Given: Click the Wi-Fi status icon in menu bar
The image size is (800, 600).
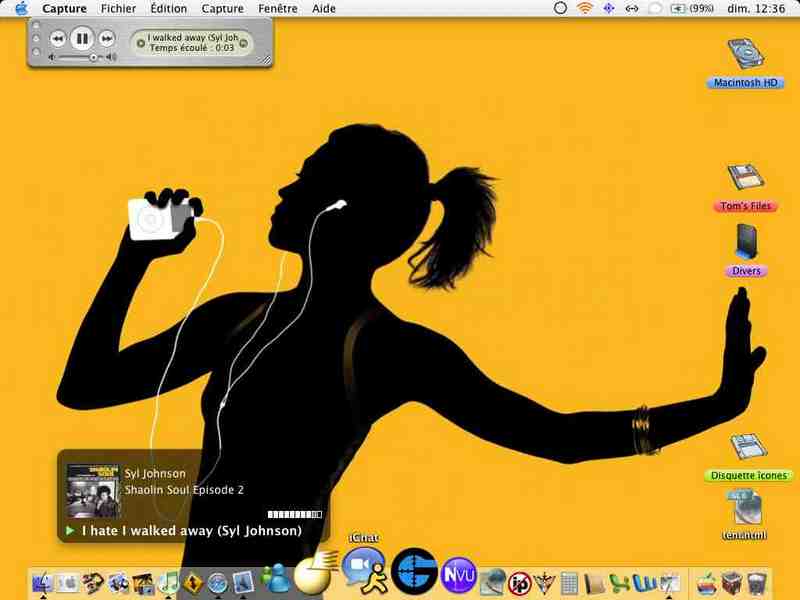Looking at the screenshot, I should click(x=585, y=8).
